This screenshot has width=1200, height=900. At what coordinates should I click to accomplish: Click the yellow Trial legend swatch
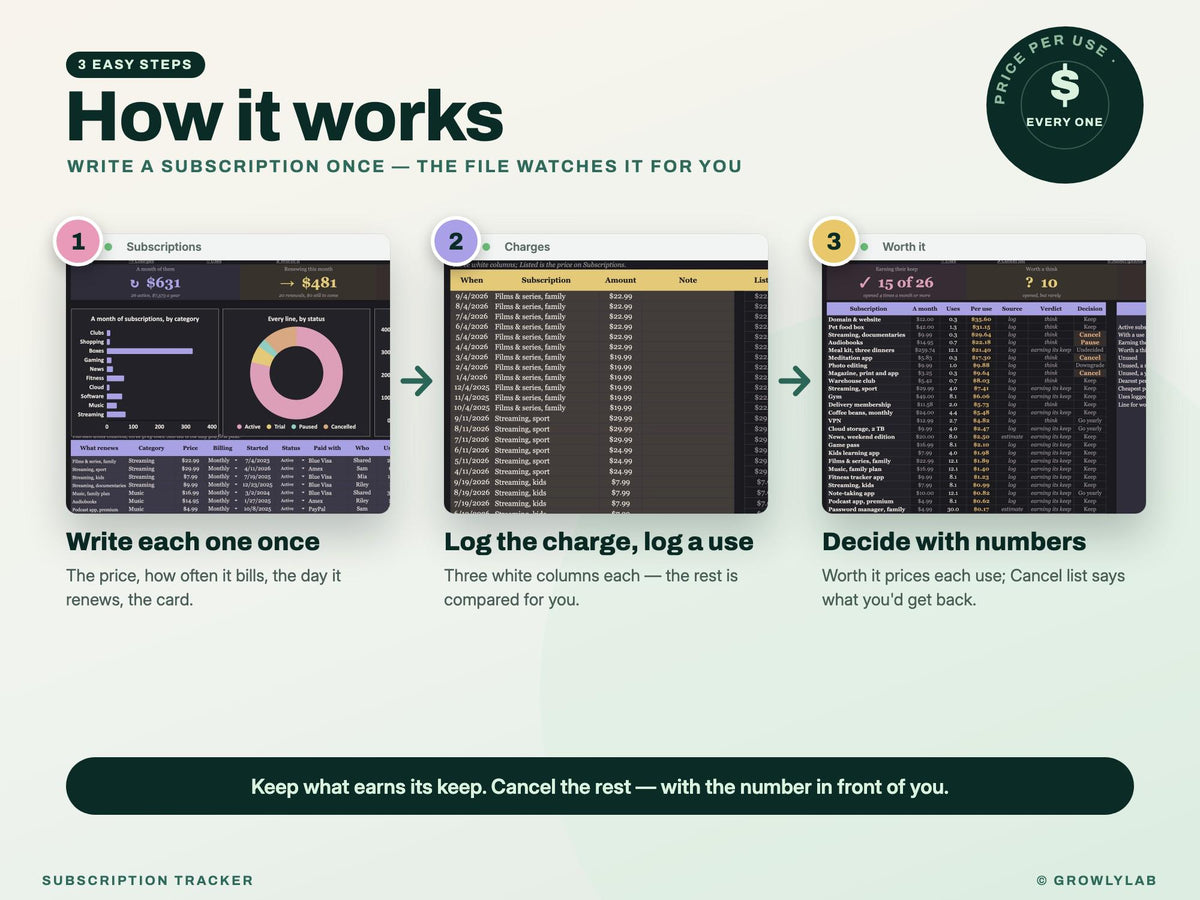coord(269,427)
